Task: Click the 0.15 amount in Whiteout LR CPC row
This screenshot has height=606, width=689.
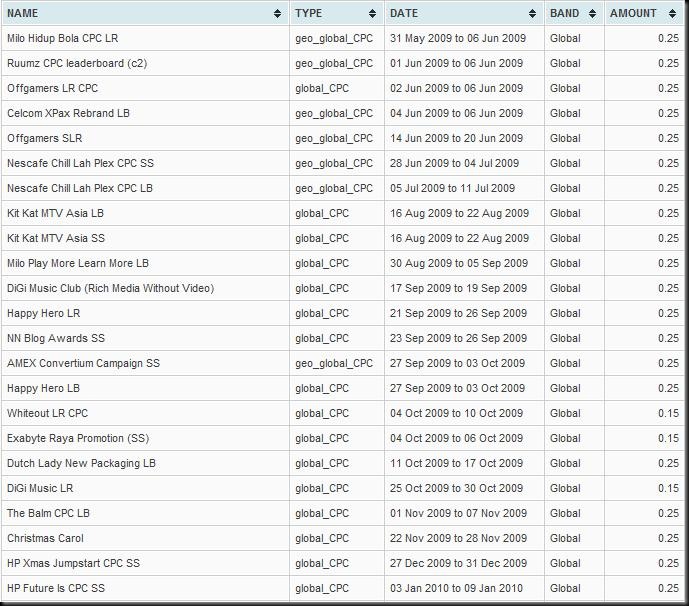Action: (x=668, y=414)
